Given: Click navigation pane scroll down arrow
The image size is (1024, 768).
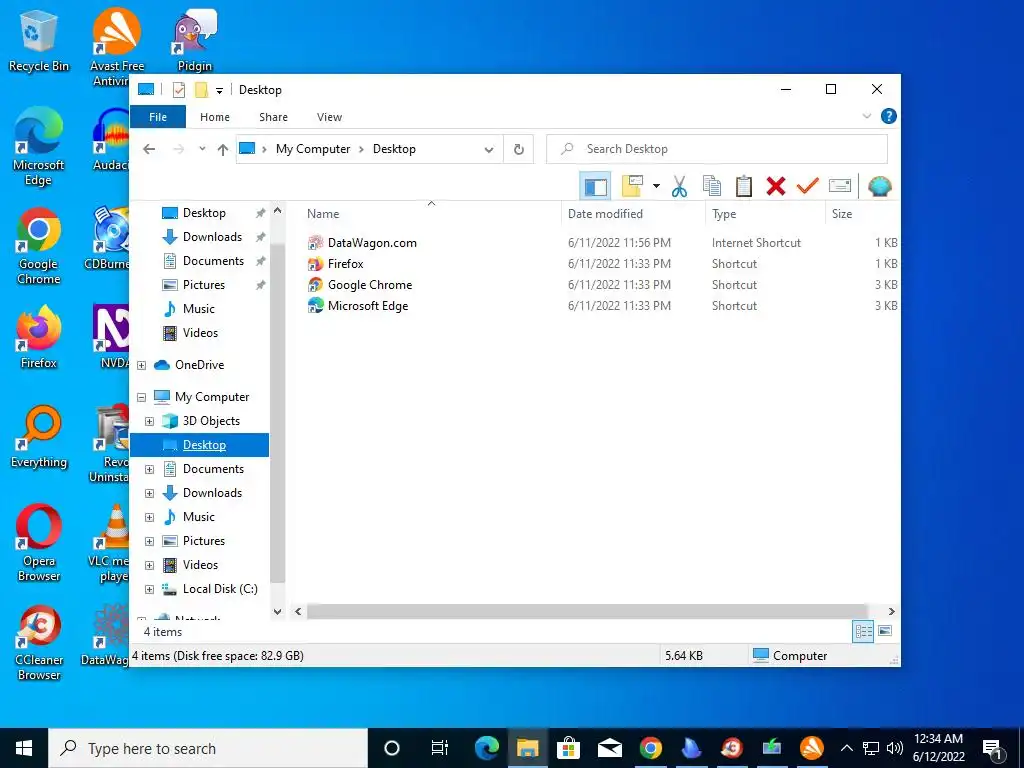Looking at the screenshot, I should click(x=278, y=612).
